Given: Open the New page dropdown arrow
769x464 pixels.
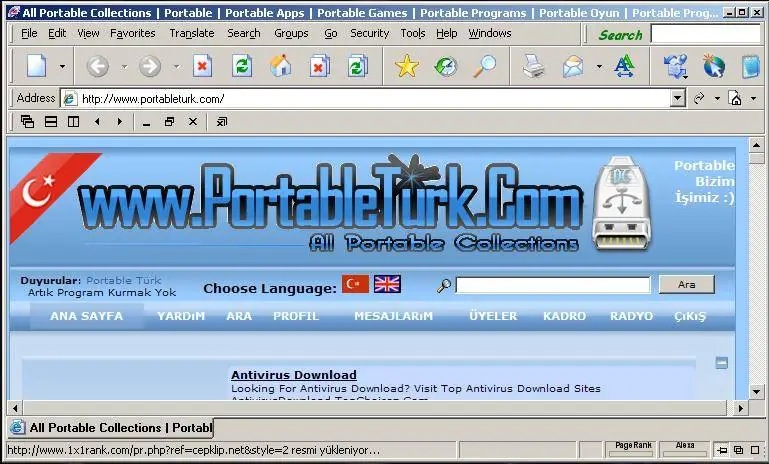Looking at the screenshot, I should (62, 67).
